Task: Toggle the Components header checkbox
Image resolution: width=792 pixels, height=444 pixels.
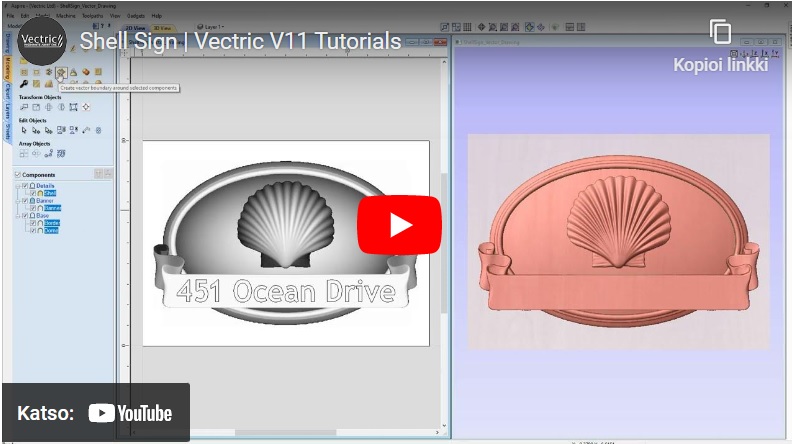Action: coord(18,175)
